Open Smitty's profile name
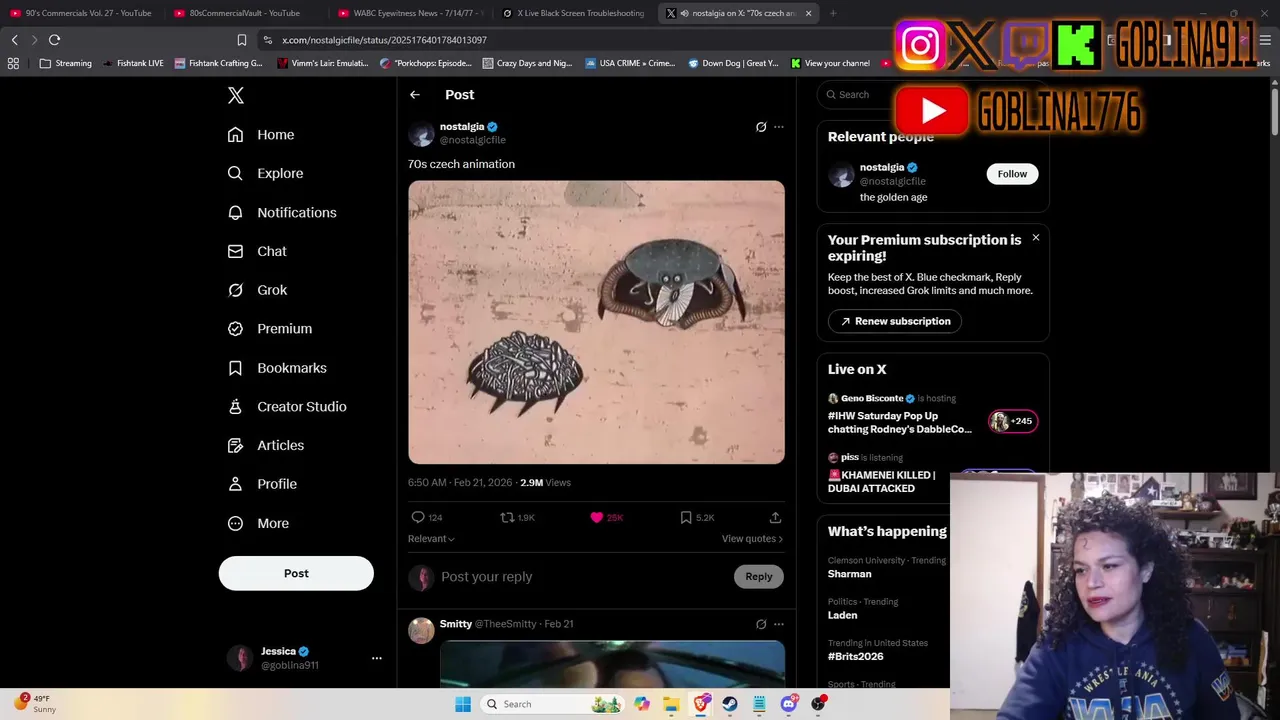 click(x=456, y=624)
